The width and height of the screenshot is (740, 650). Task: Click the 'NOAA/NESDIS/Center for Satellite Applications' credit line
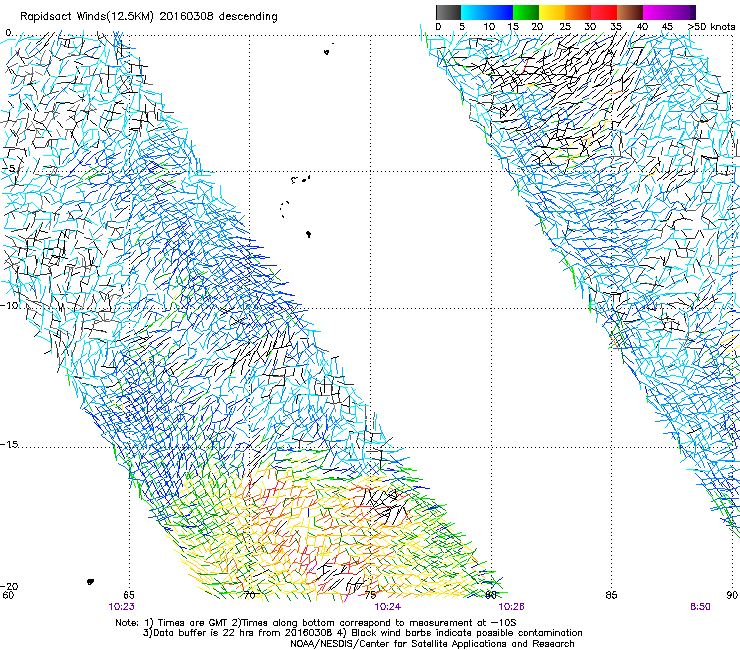432,644
